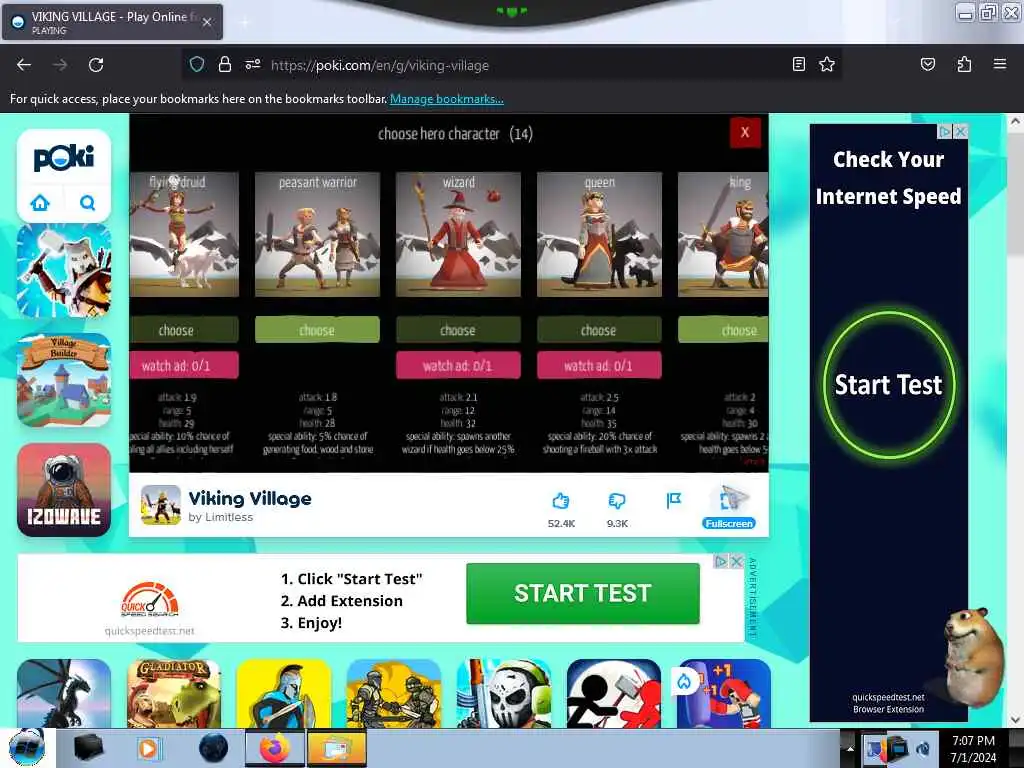The height and width of the screenshot is (768, 1024).
Task: Open the hammer warrior game thumbnail in sidebar
Action: [x=63, y=270]
